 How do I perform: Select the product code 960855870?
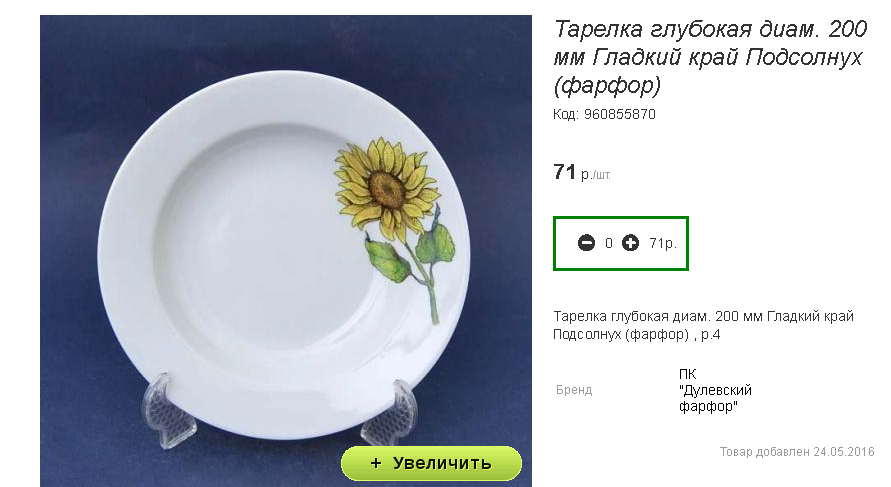[620, 114]
